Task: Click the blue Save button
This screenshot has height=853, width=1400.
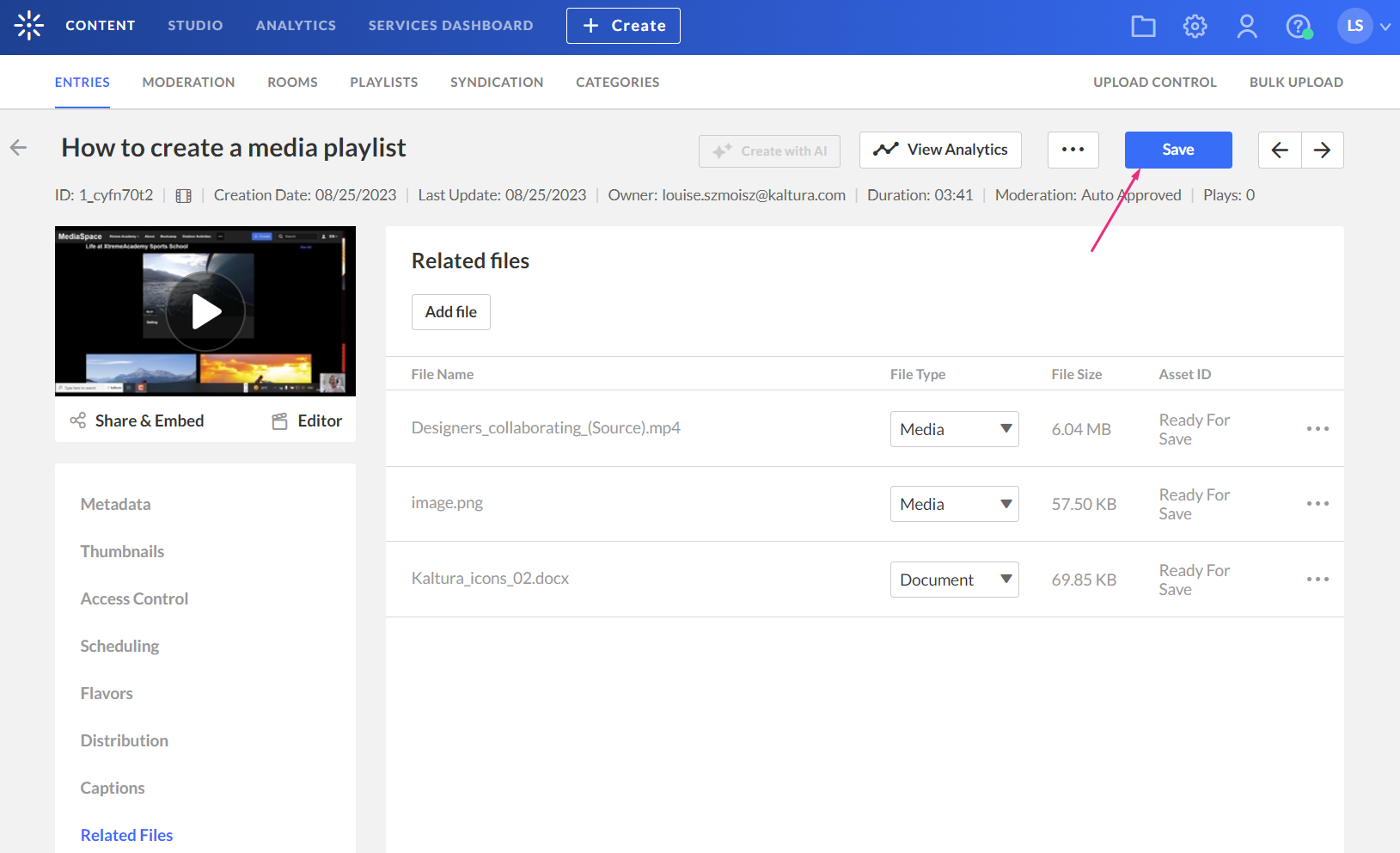Action: (x=1177, y=150)
